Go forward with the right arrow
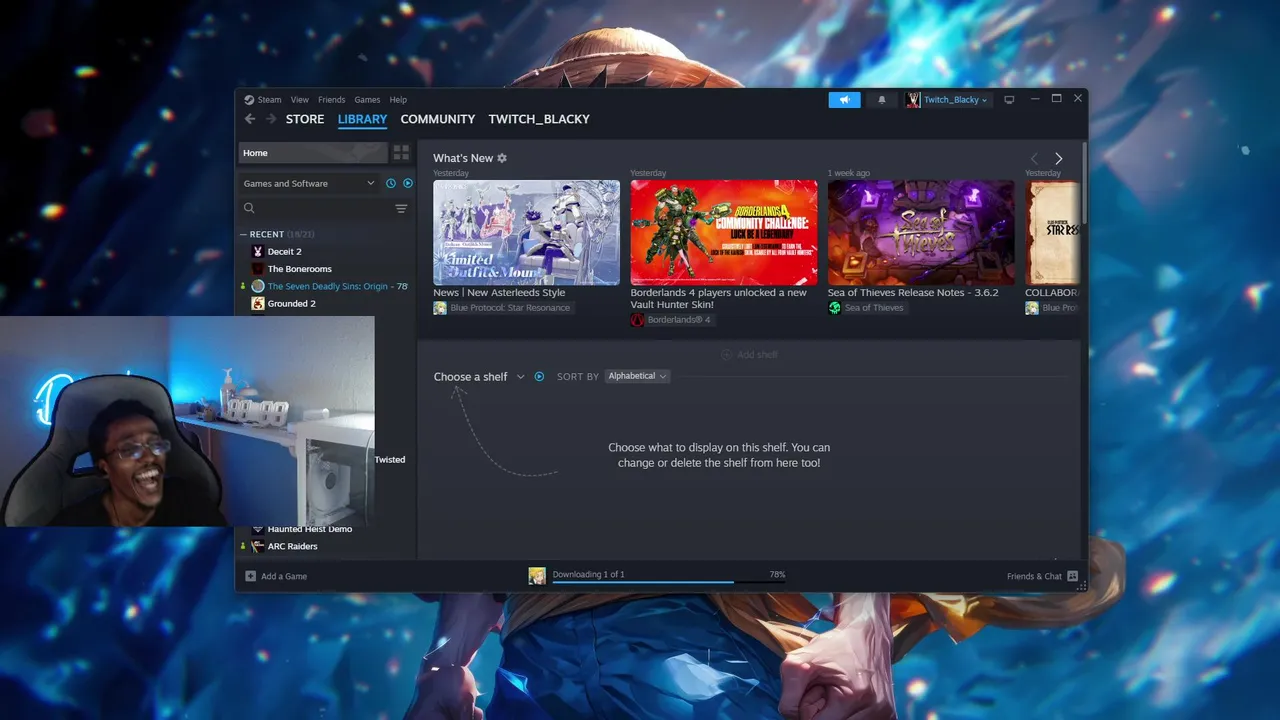 pyautogui.click(x=270, y=119)
